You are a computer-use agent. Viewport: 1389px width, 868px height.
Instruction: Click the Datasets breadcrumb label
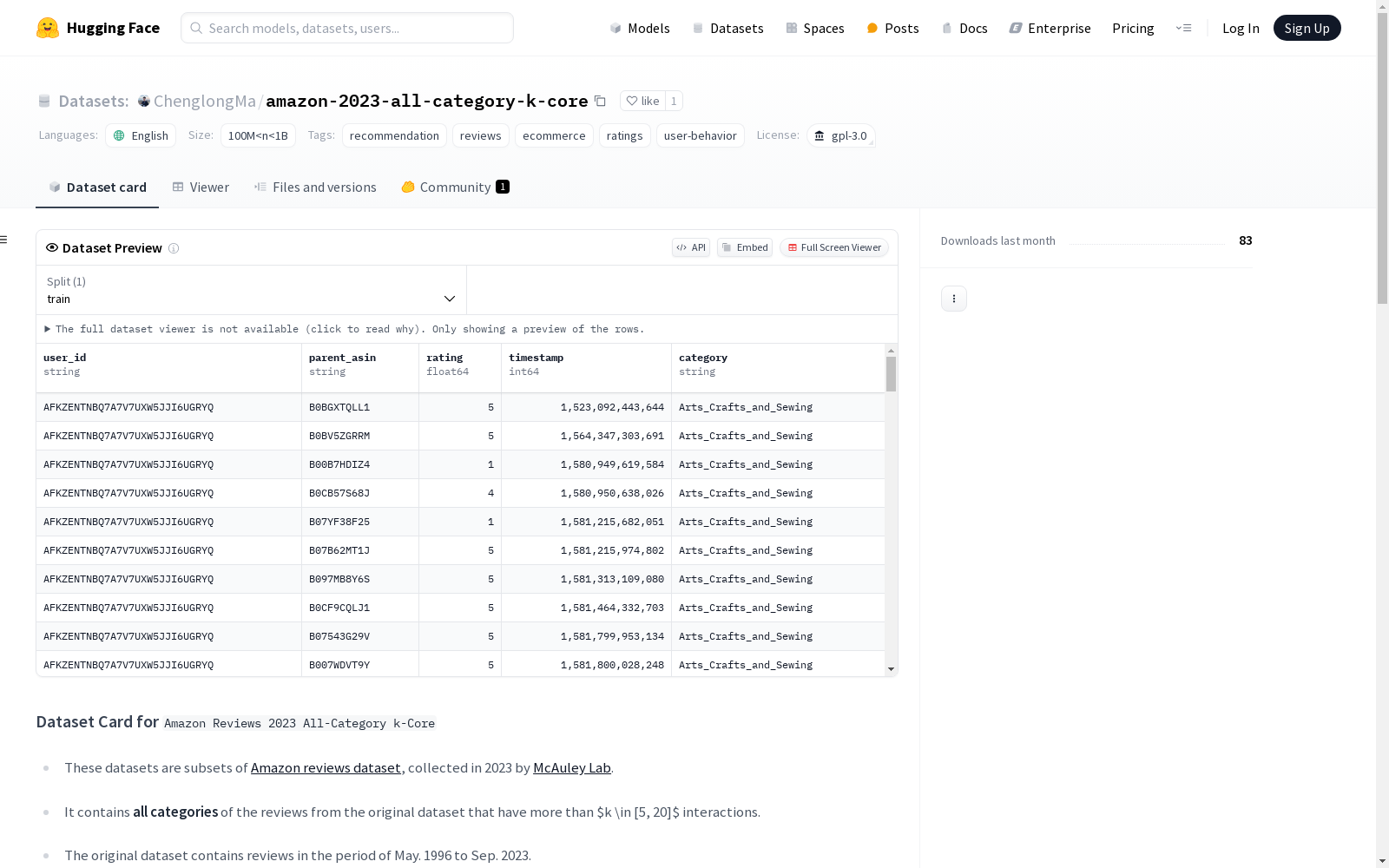[94, 101]
